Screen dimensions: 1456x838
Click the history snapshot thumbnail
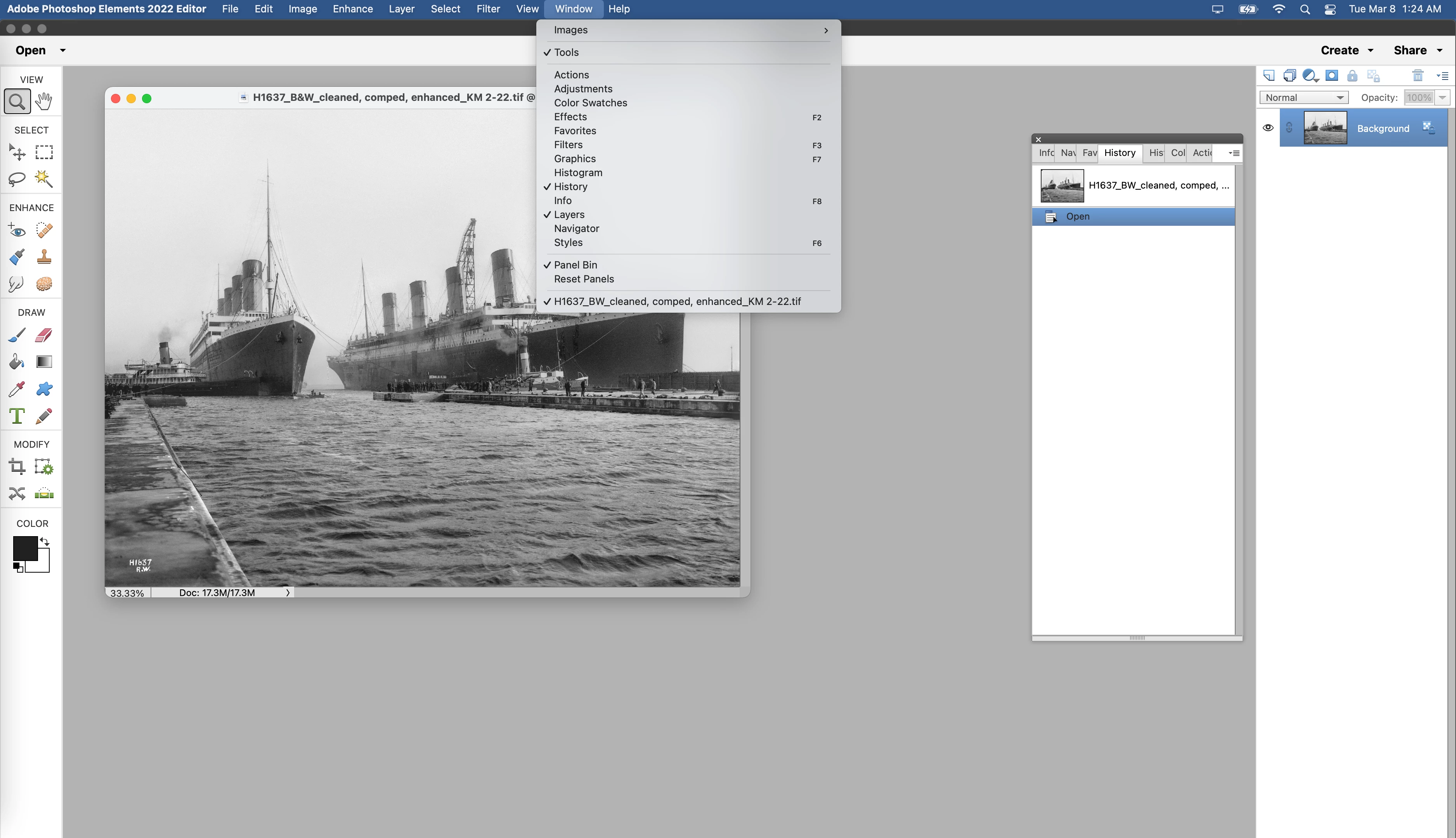[1062, 185]
